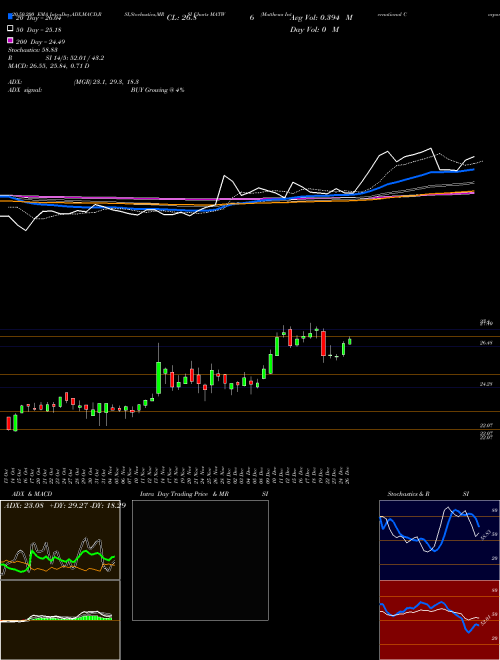Select the '200 Day = 24.49' legend text
Screen dimensions: 500x660
coord(42,42)
